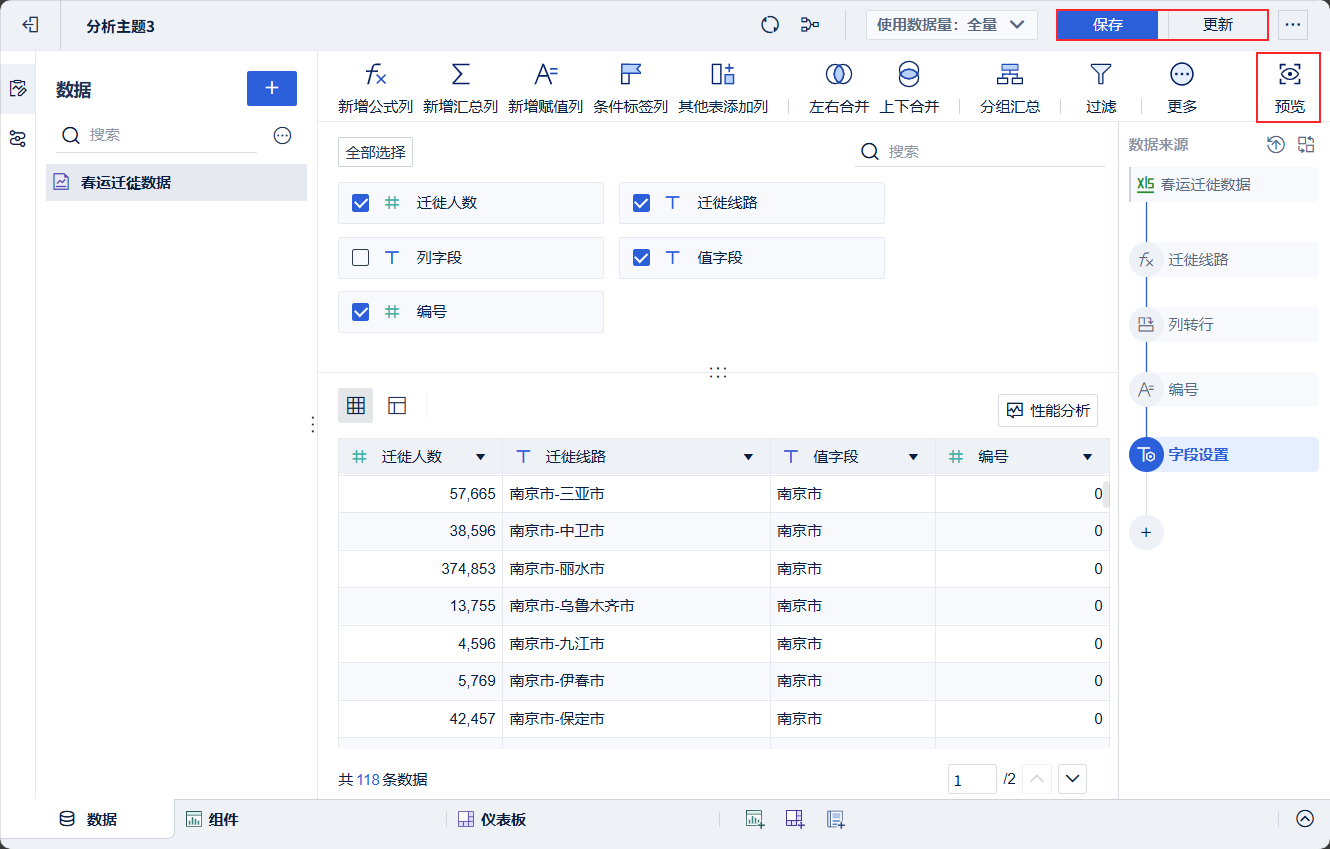Select the 列转行 step in the pipeline
The width and height of the screenshot is (1330, 849).
tap(1190, 325)
